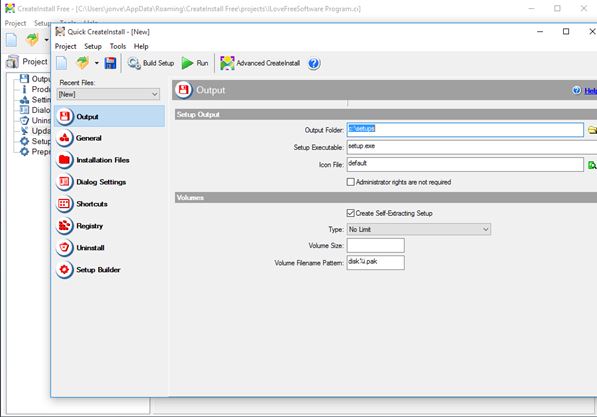
Task: Click the Uninstall shield sidebar icon
Action: [65, 248]
